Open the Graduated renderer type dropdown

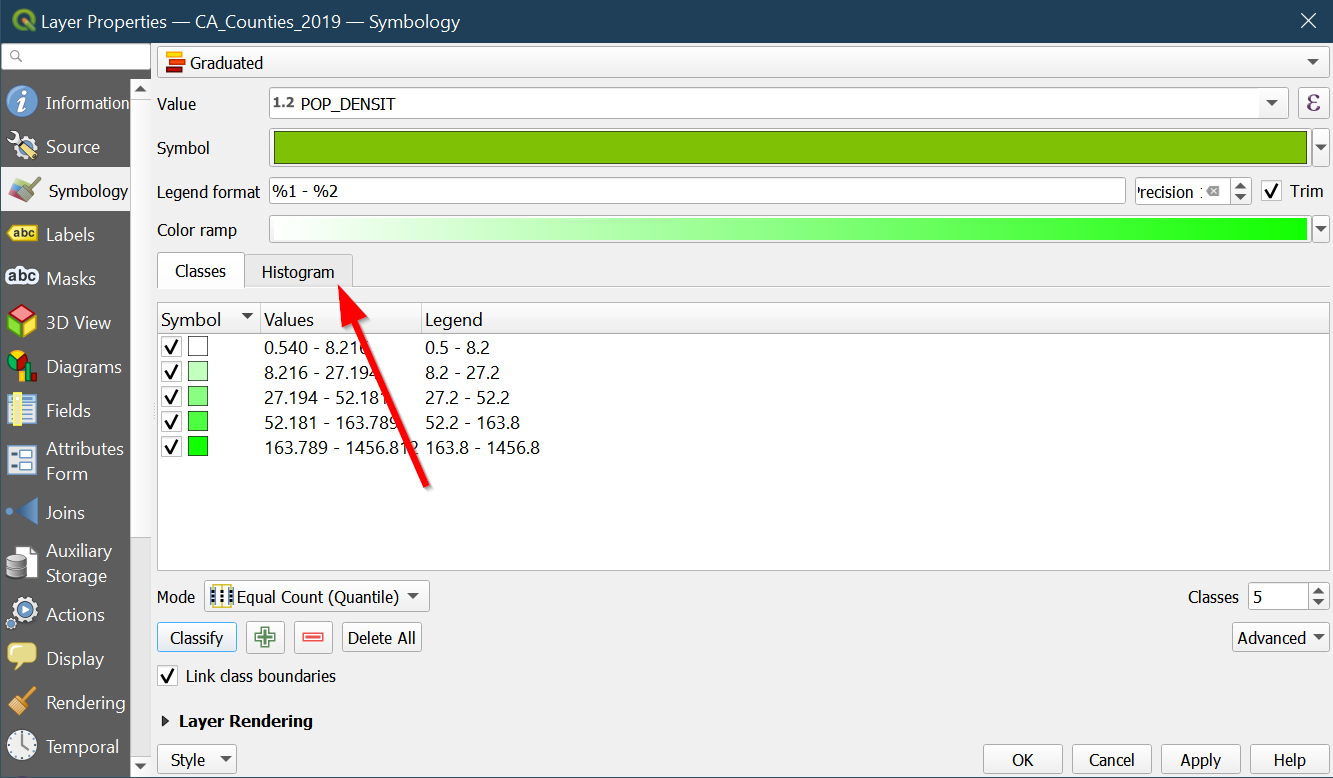742,63
